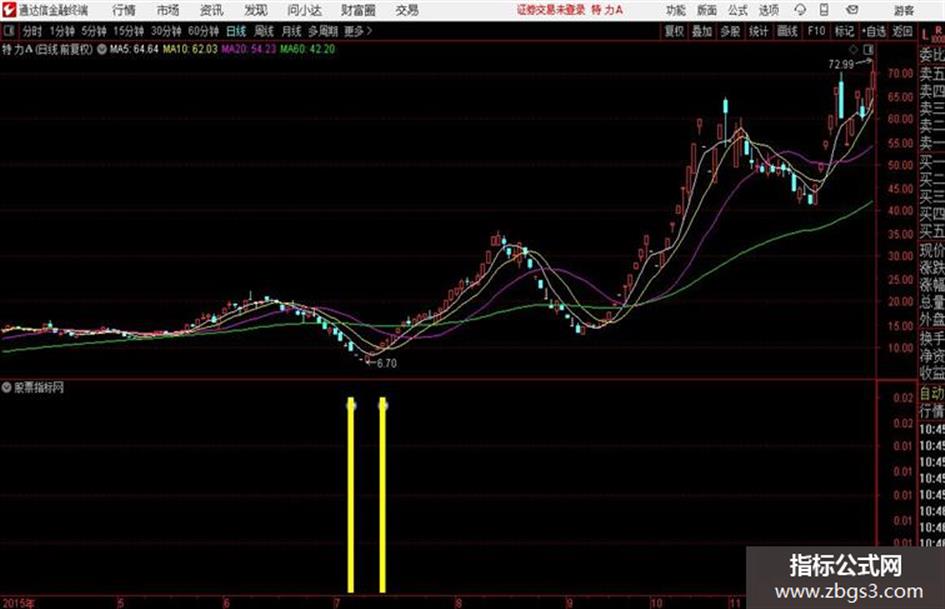
Task: Click the •自选 watchlist button
Action: click(873, 31)
